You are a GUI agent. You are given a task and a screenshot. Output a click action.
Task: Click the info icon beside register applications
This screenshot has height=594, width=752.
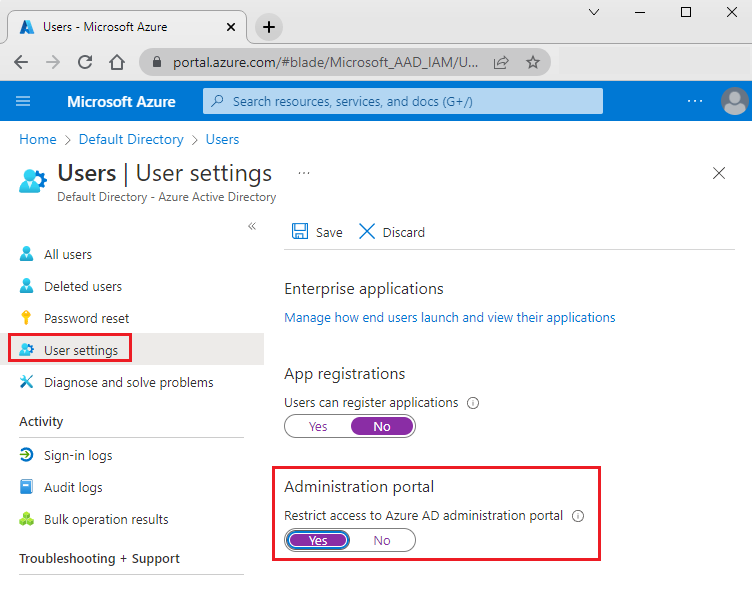(473, 403)
